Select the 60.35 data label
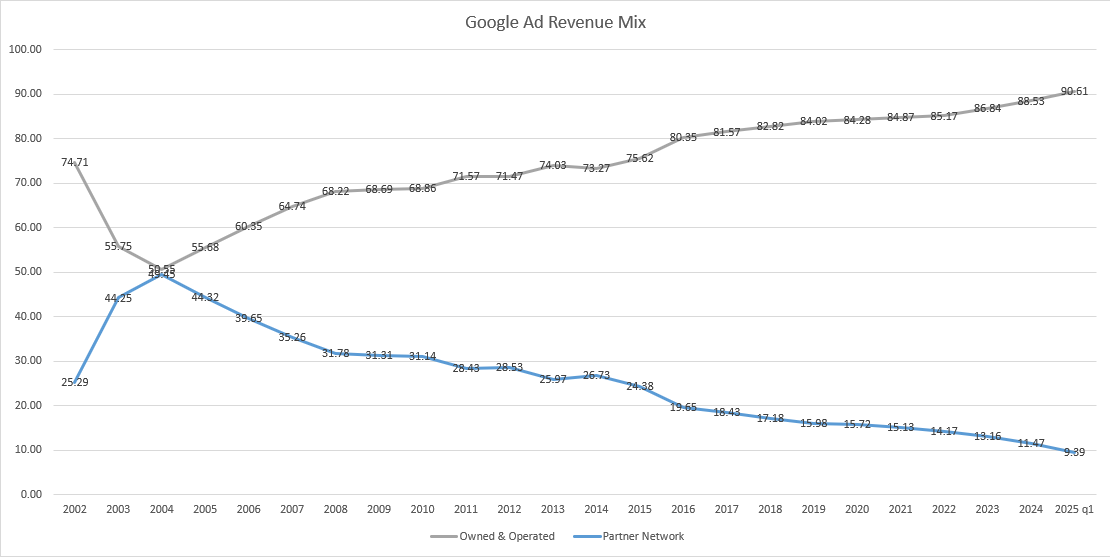1110x557 pixels. (x=248, y=226)
